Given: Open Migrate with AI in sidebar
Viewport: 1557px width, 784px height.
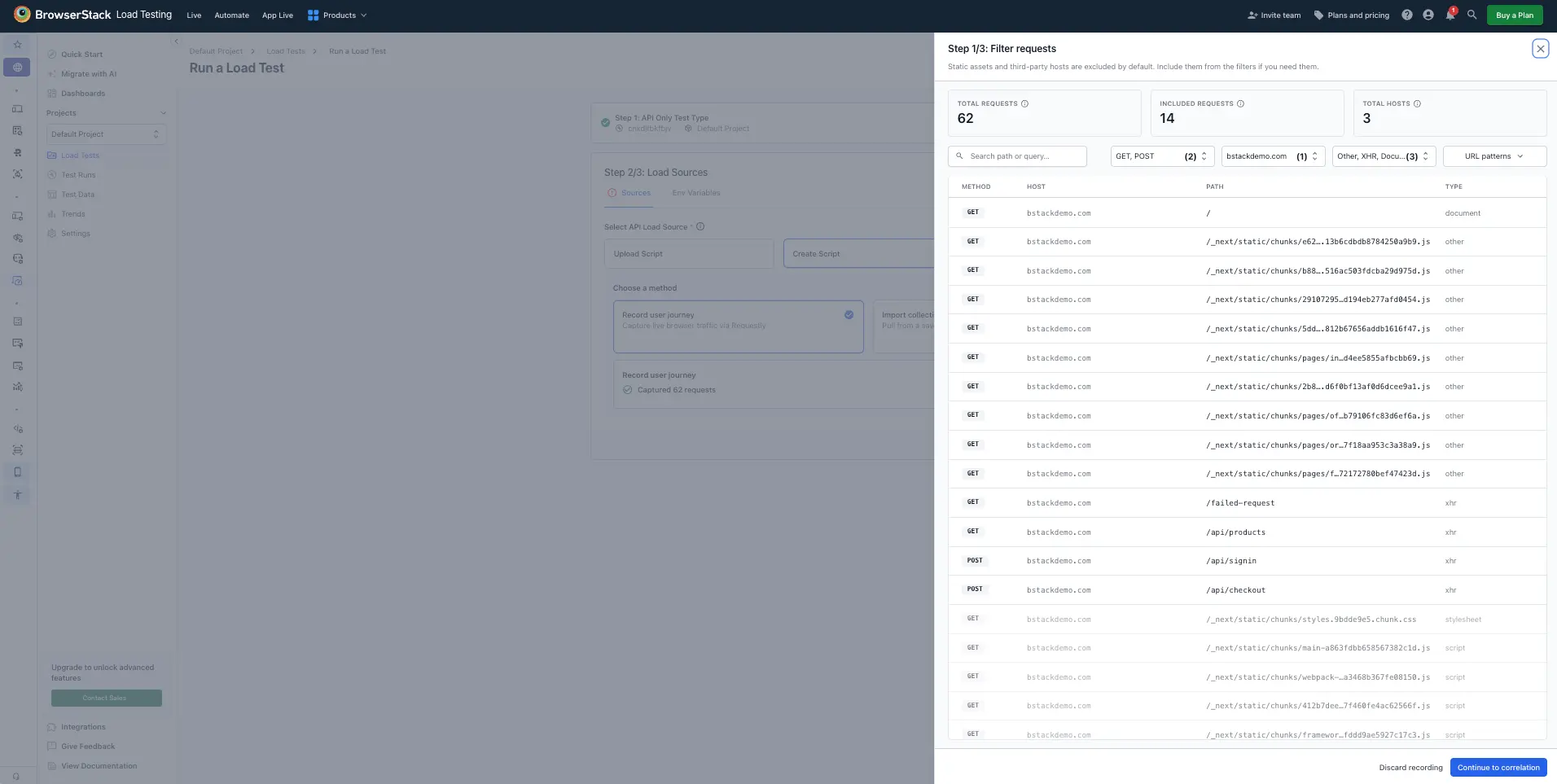Looking at the screenshot, I should 89,74.
